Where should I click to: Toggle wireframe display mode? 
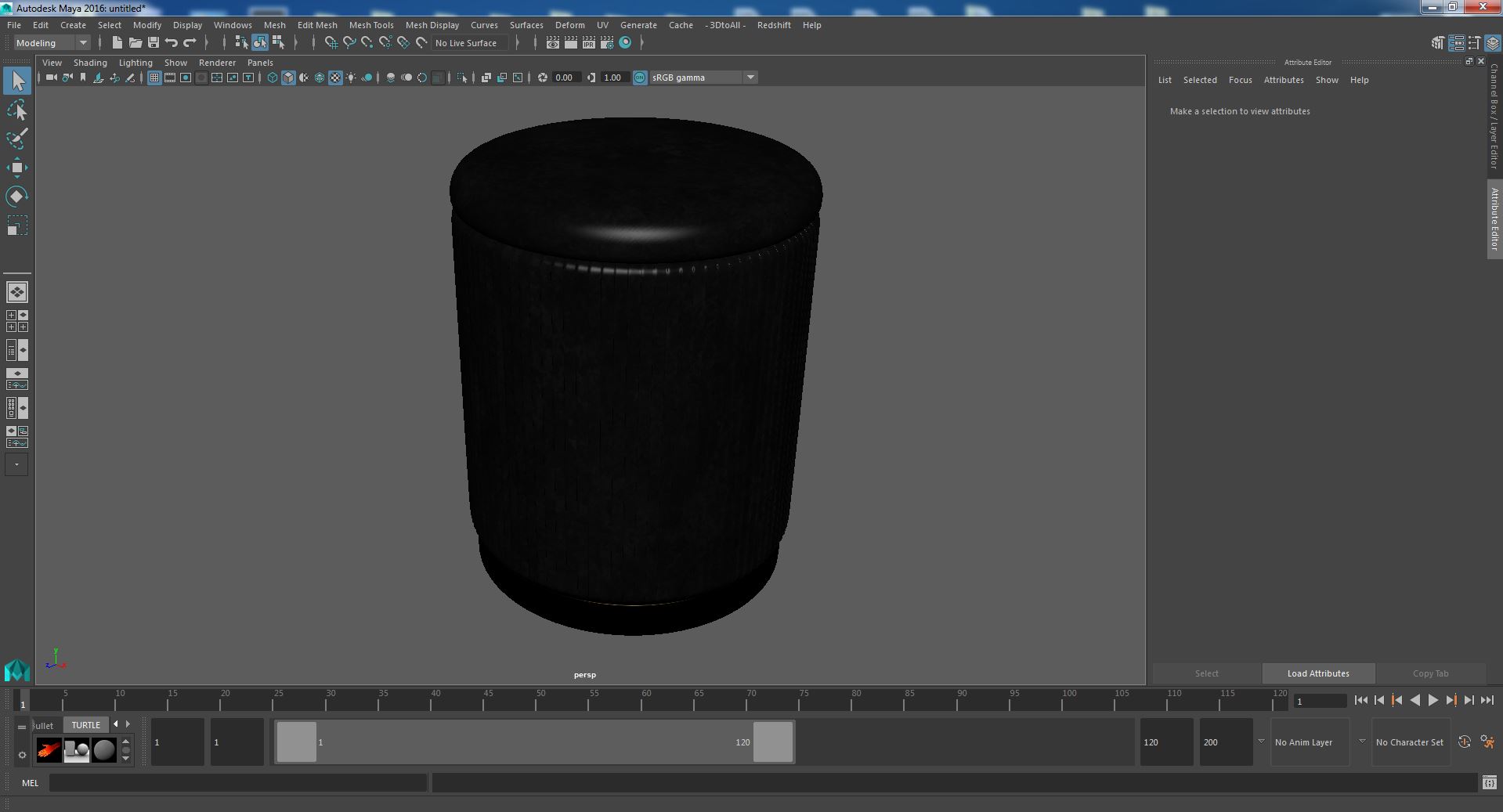pyautogui.click(x=273, y=78)
